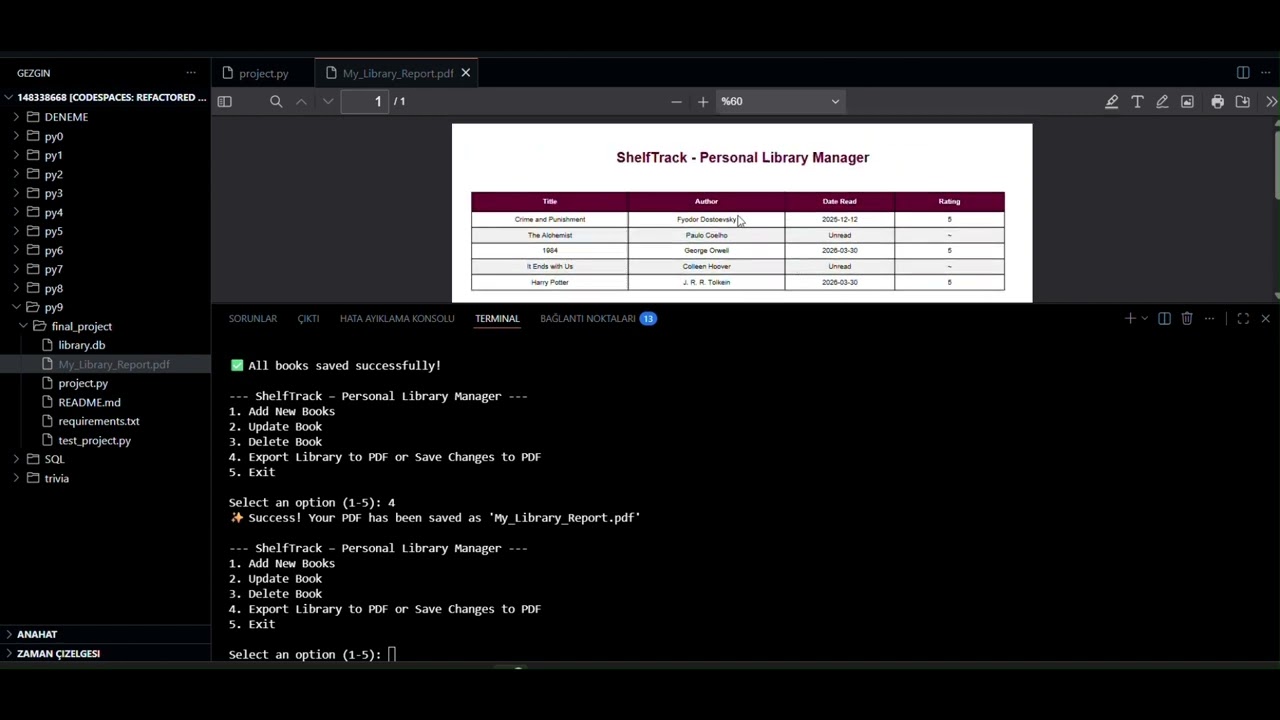
Task: Download the PDF file
Action: click(x=1242, y=101)
